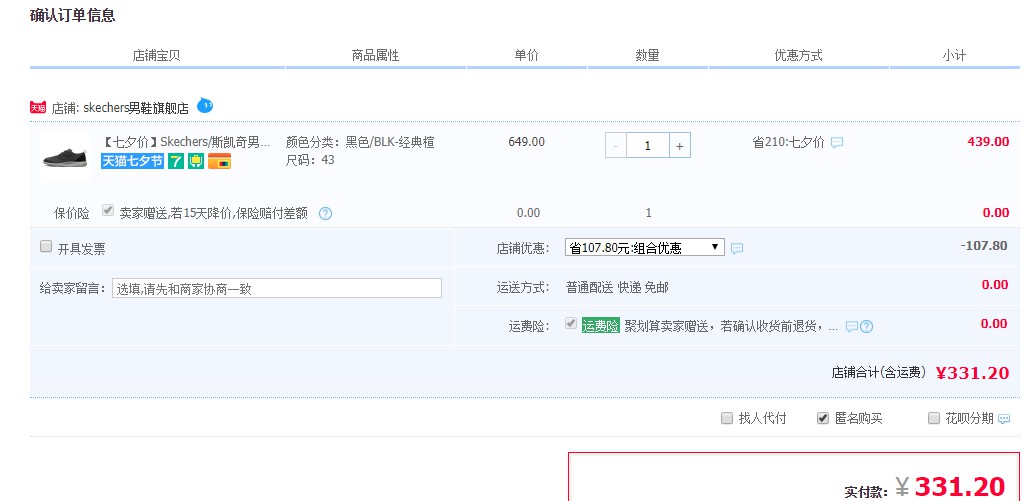Click the subtotal 439.00

(x=988, y=142)
